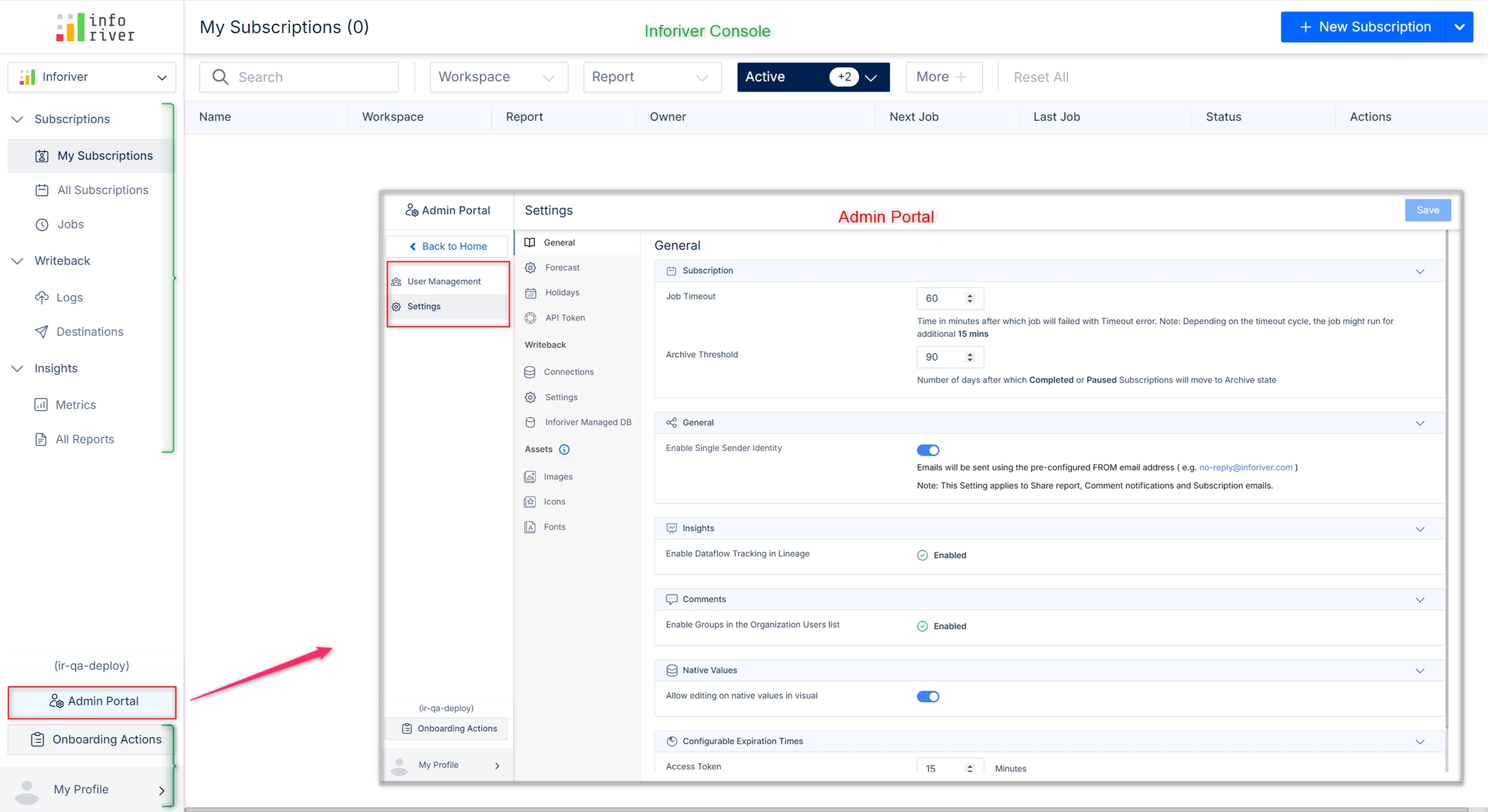Collapse the Native Values settings section
1488x812 pixels.
pyautogui.click(x=1420, y=671)
